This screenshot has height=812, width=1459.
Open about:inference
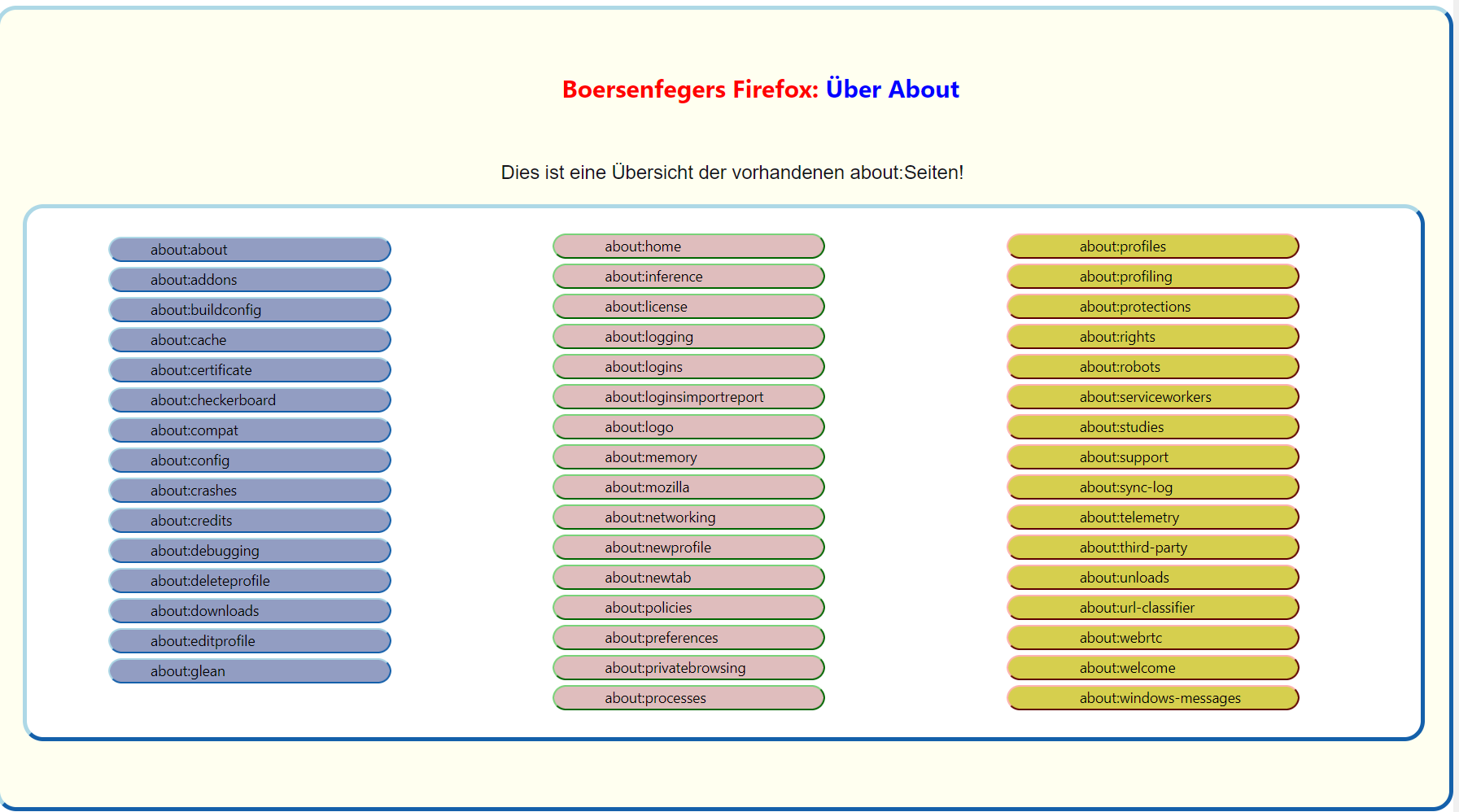[688, 277]
